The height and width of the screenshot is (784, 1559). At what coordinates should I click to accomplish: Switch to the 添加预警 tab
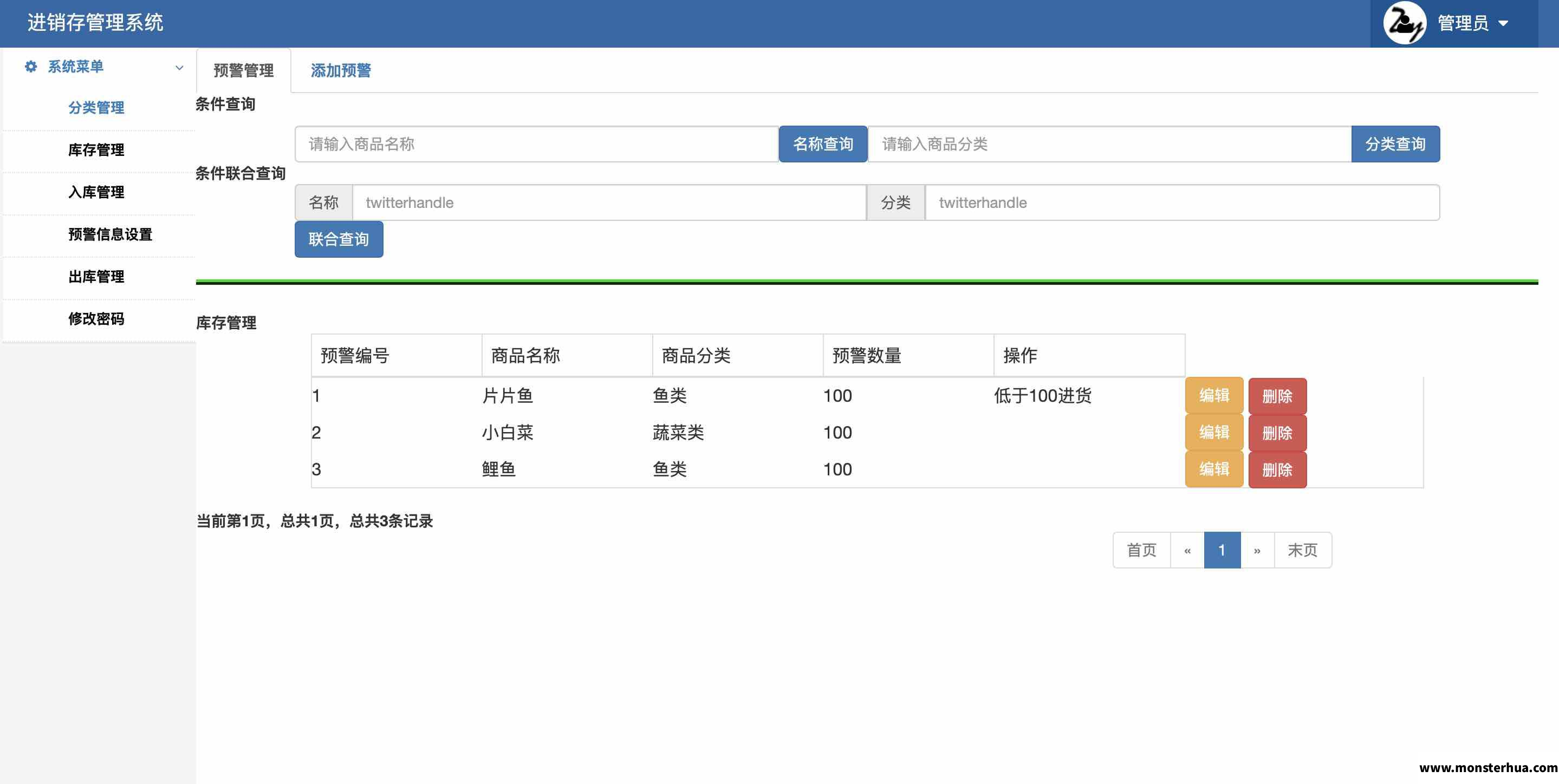point(341,71)
